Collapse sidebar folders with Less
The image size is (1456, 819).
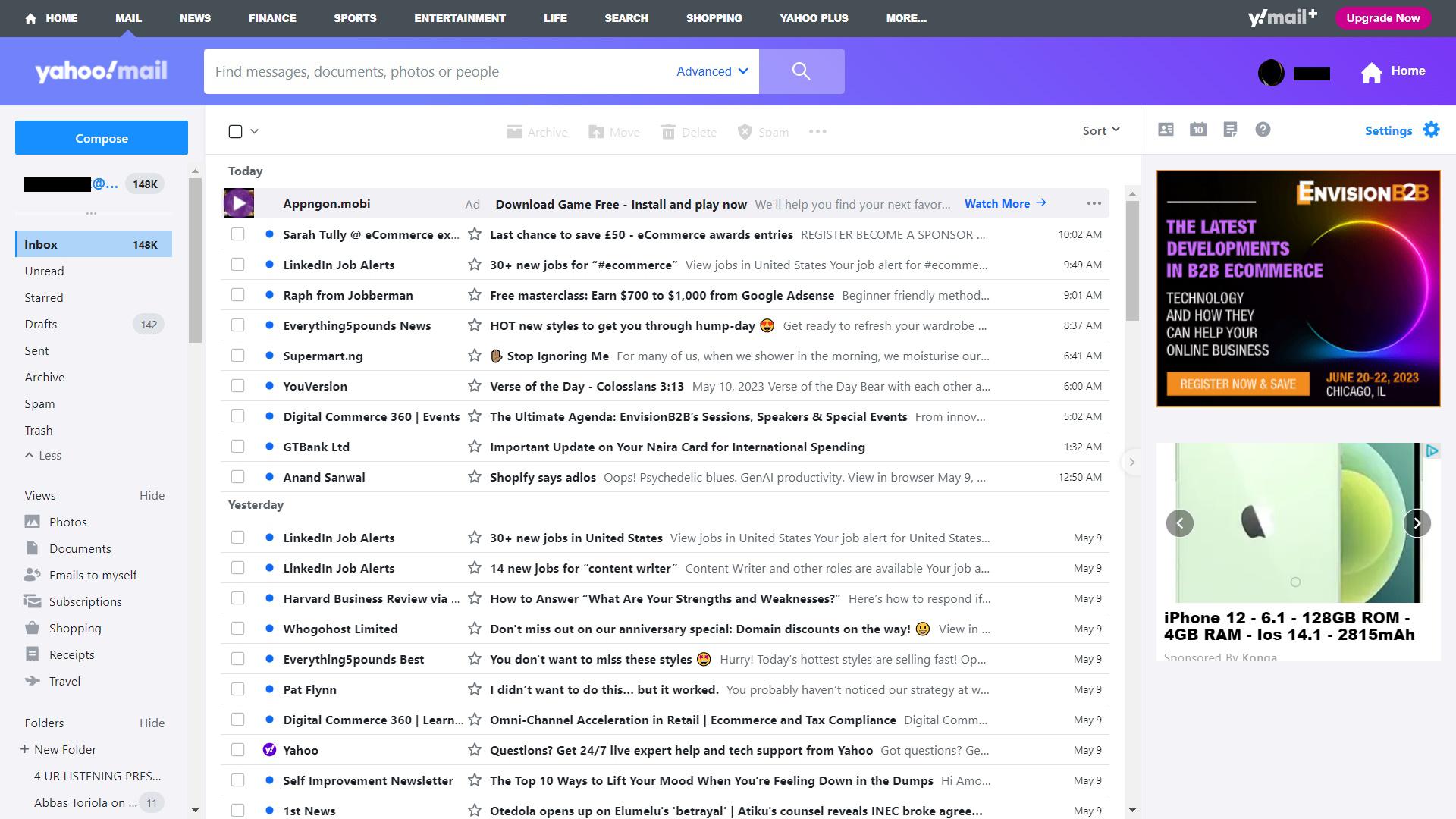(43, 455)
